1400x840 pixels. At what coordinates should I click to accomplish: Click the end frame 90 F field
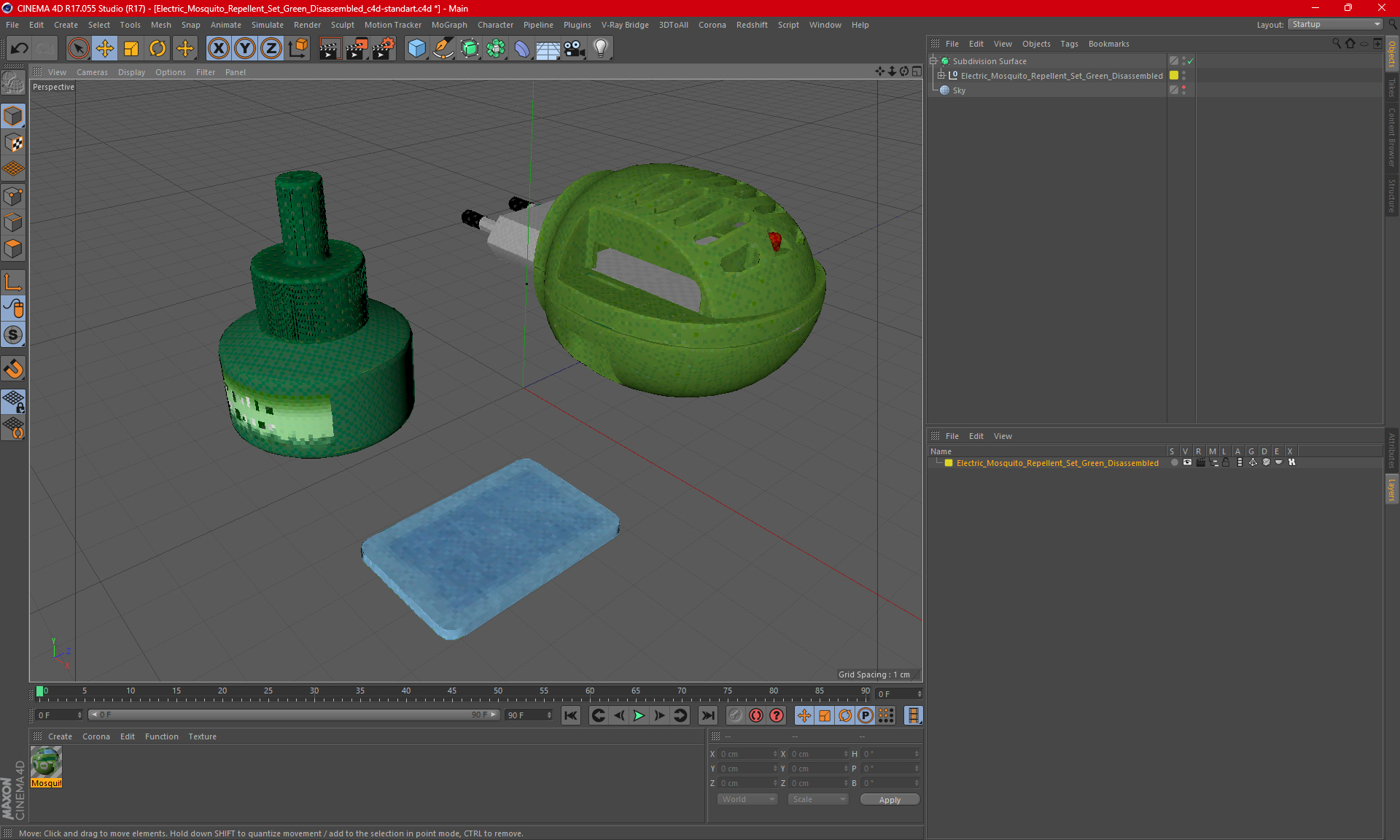coord(529,715)
